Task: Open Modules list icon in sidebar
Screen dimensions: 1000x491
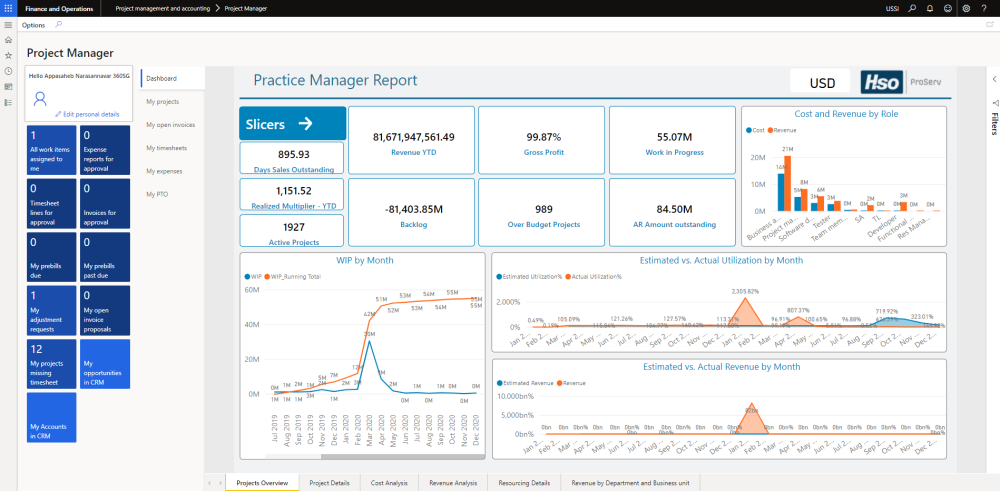Action: click(x=8, y=102)
